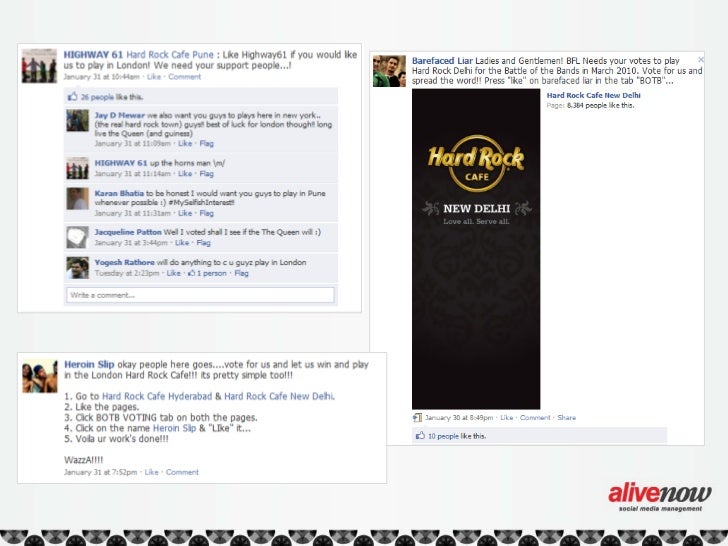Click the January 30 at 8:49pm timestamp

[459, 418]
